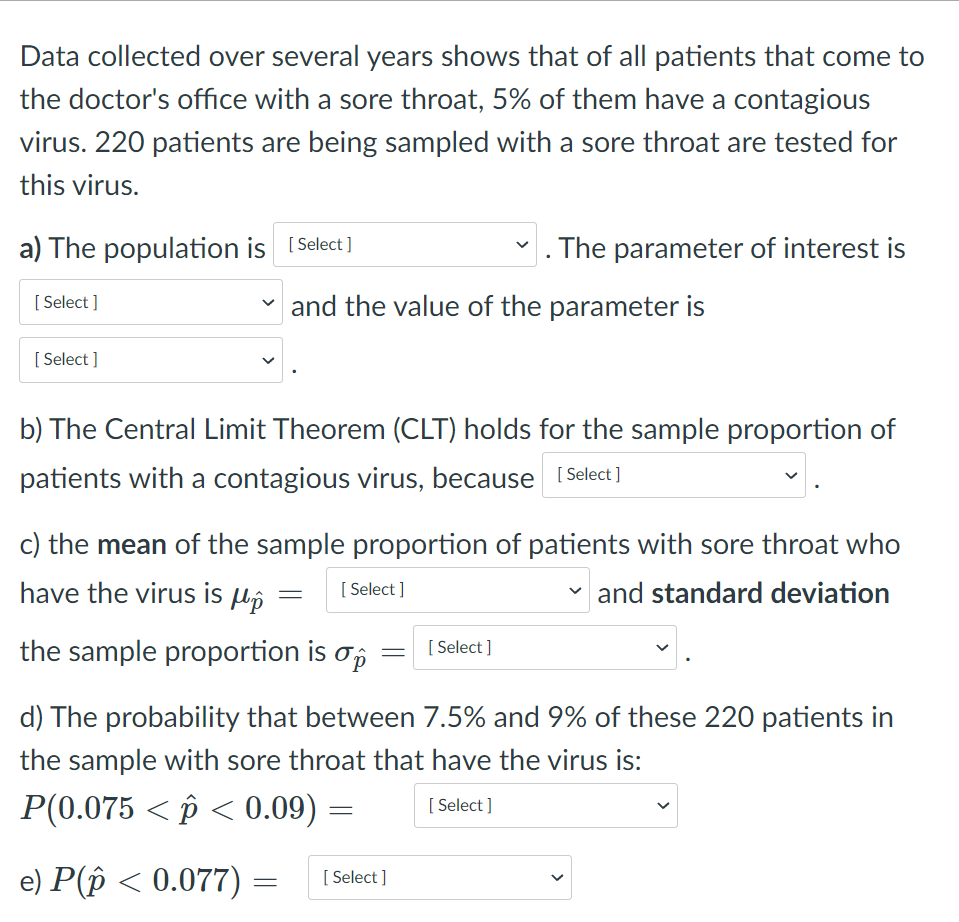959x922 pixels.
Task: Click the chevron on the parameter value dropdown
Action: 267,359
